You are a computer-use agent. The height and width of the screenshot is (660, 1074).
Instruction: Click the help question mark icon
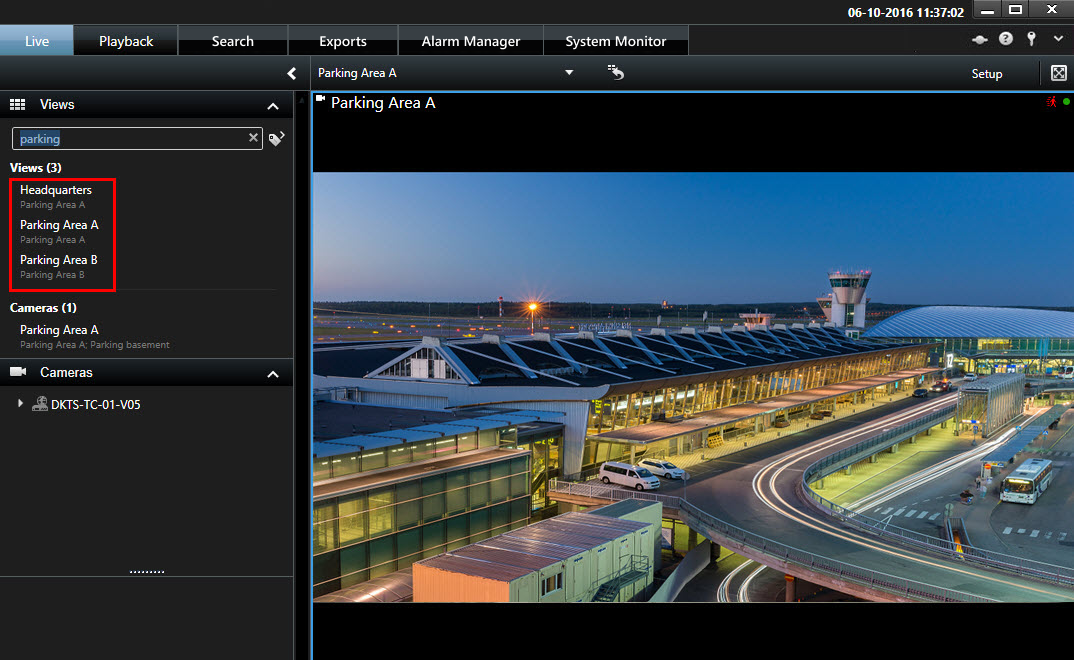pyautogui.click(x=1005, y=40)
